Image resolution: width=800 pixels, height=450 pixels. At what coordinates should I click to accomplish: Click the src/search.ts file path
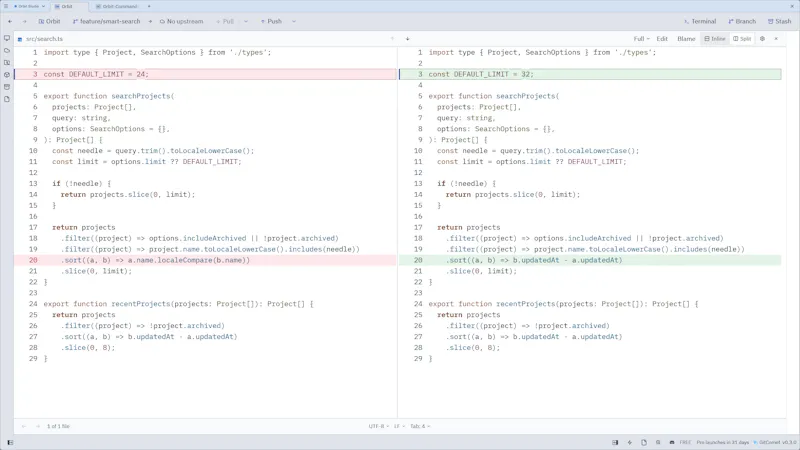(x=44, y=39)
